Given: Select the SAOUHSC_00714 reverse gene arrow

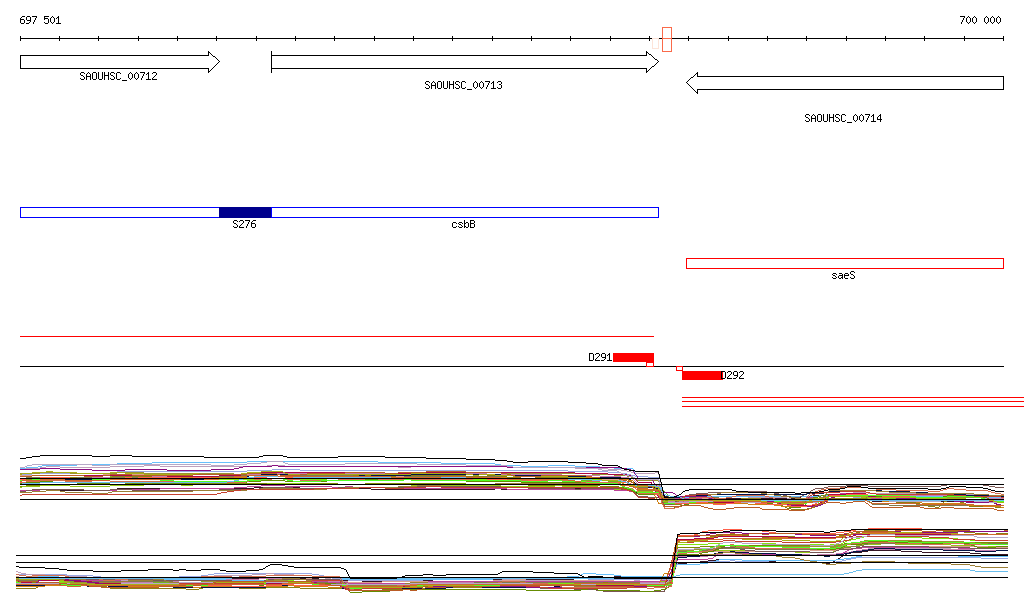Looking at the screenshot, I should pyautogui.click(x=844, y=83).
